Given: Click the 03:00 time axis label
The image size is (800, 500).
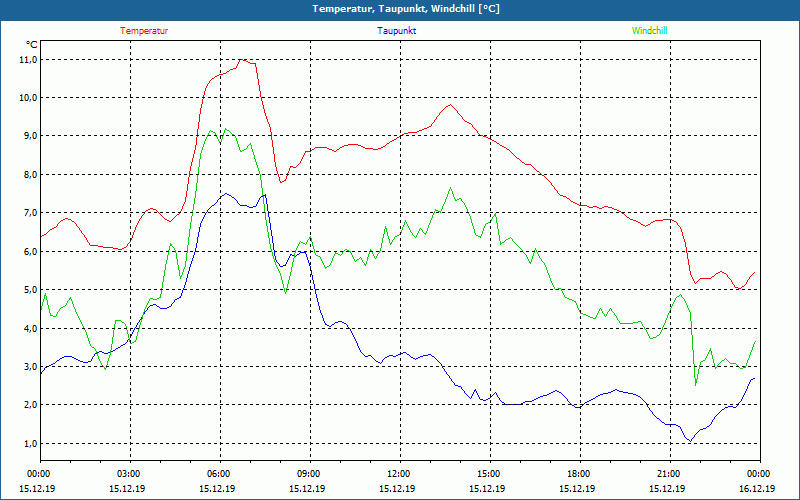Looking at the screenshot, I should pyautogui.click(x=130, y=474).
